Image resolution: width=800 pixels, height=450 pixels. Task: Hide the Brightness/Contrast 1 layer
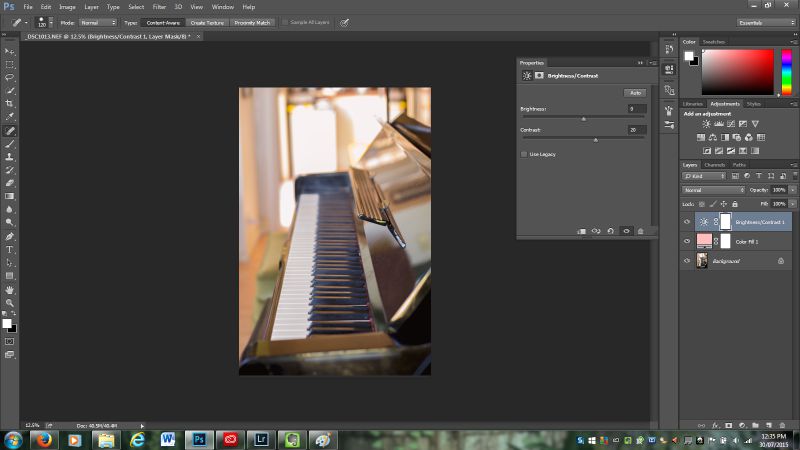tap(687, 222)
